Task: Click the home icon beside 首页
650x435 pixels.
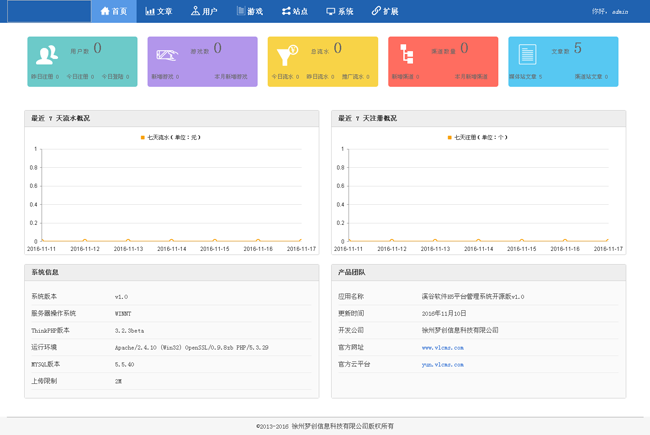Action: click(x=105, y=11)
